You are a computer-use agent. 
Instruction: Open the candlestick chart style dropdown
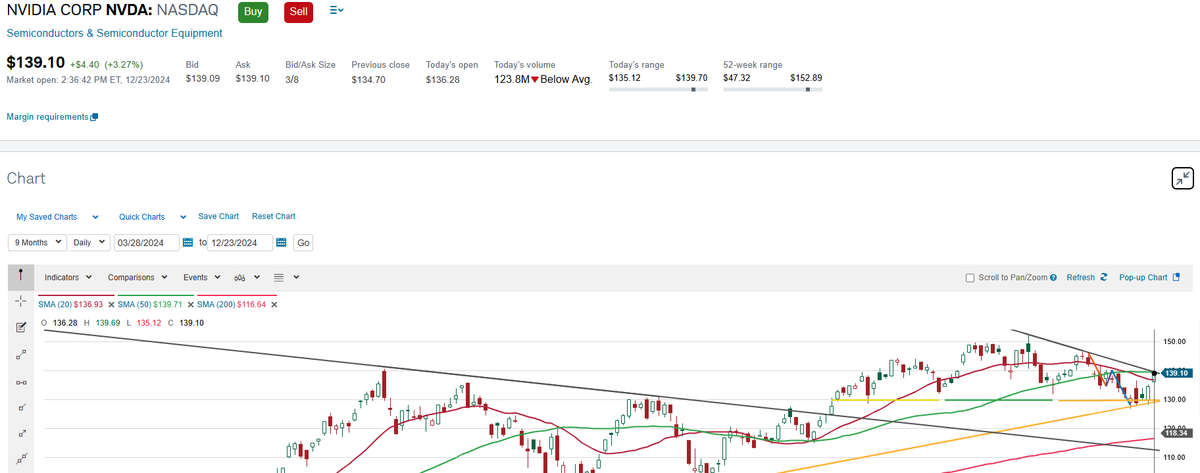pos(246,277)
